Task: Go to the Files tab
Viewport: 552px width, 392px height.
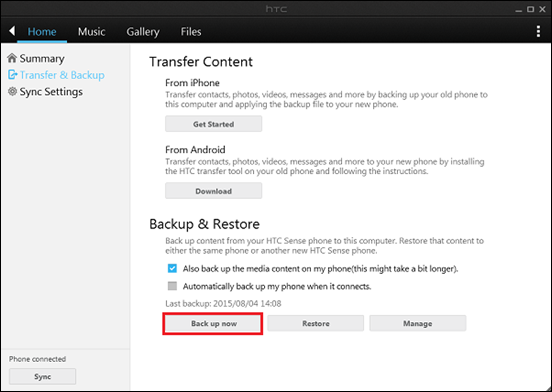Action: 191,32
